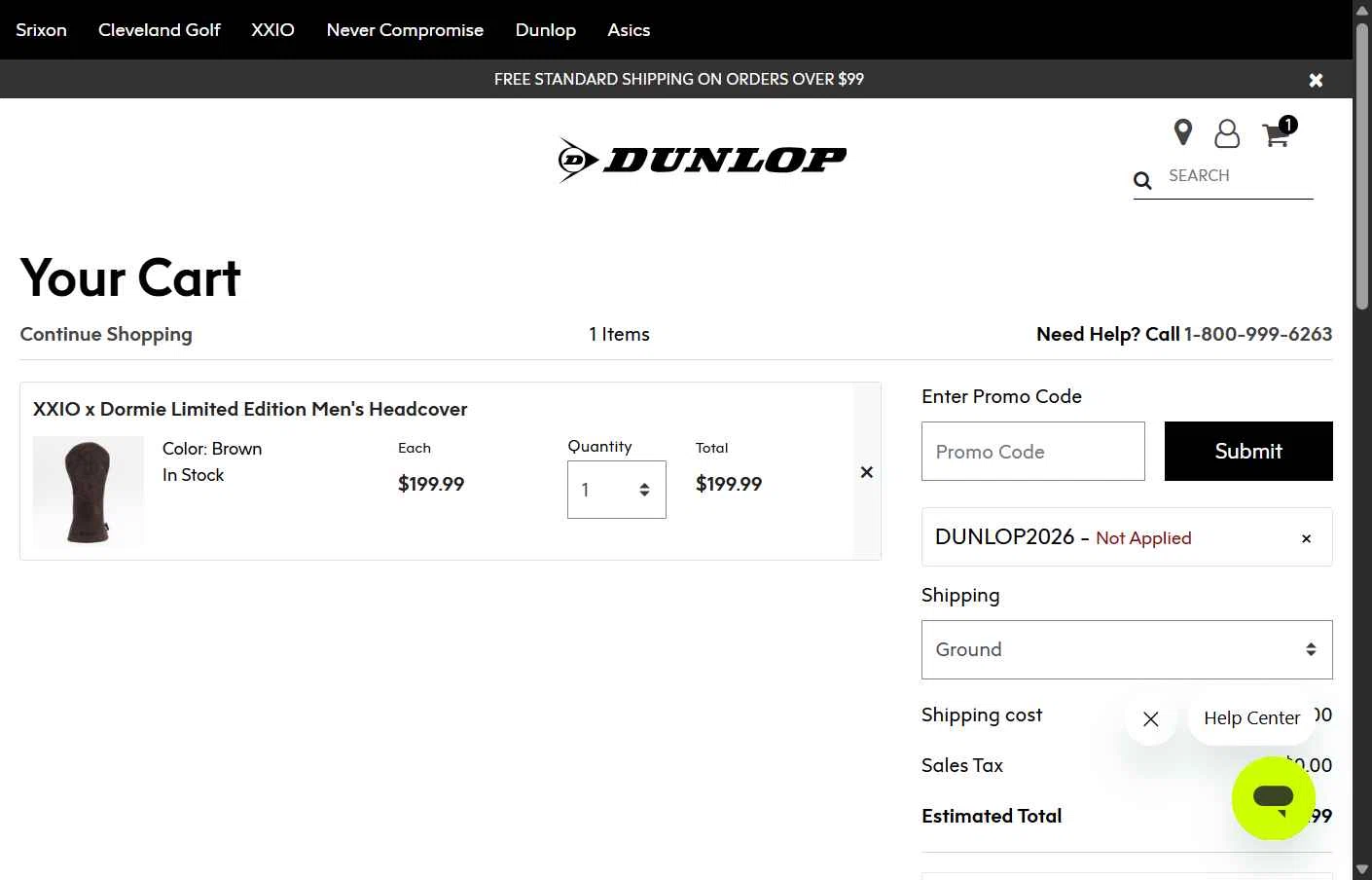Click the 'Your Cart' heading
This screenshot has height=880, width=1372.
pos(130,277)
